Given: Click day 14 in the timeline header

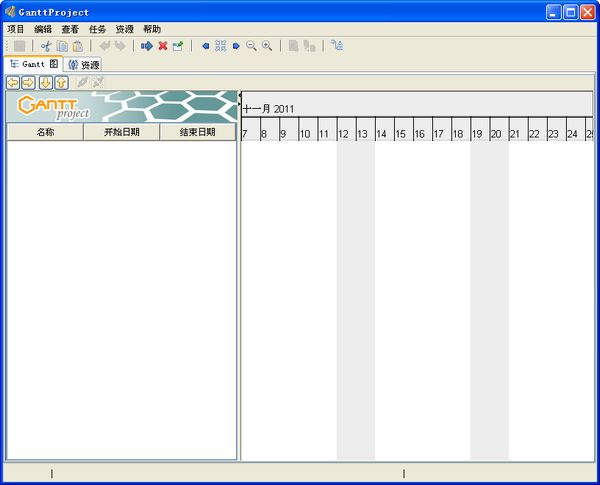Looking at the screenshot, I should click(x=383, y=134).
